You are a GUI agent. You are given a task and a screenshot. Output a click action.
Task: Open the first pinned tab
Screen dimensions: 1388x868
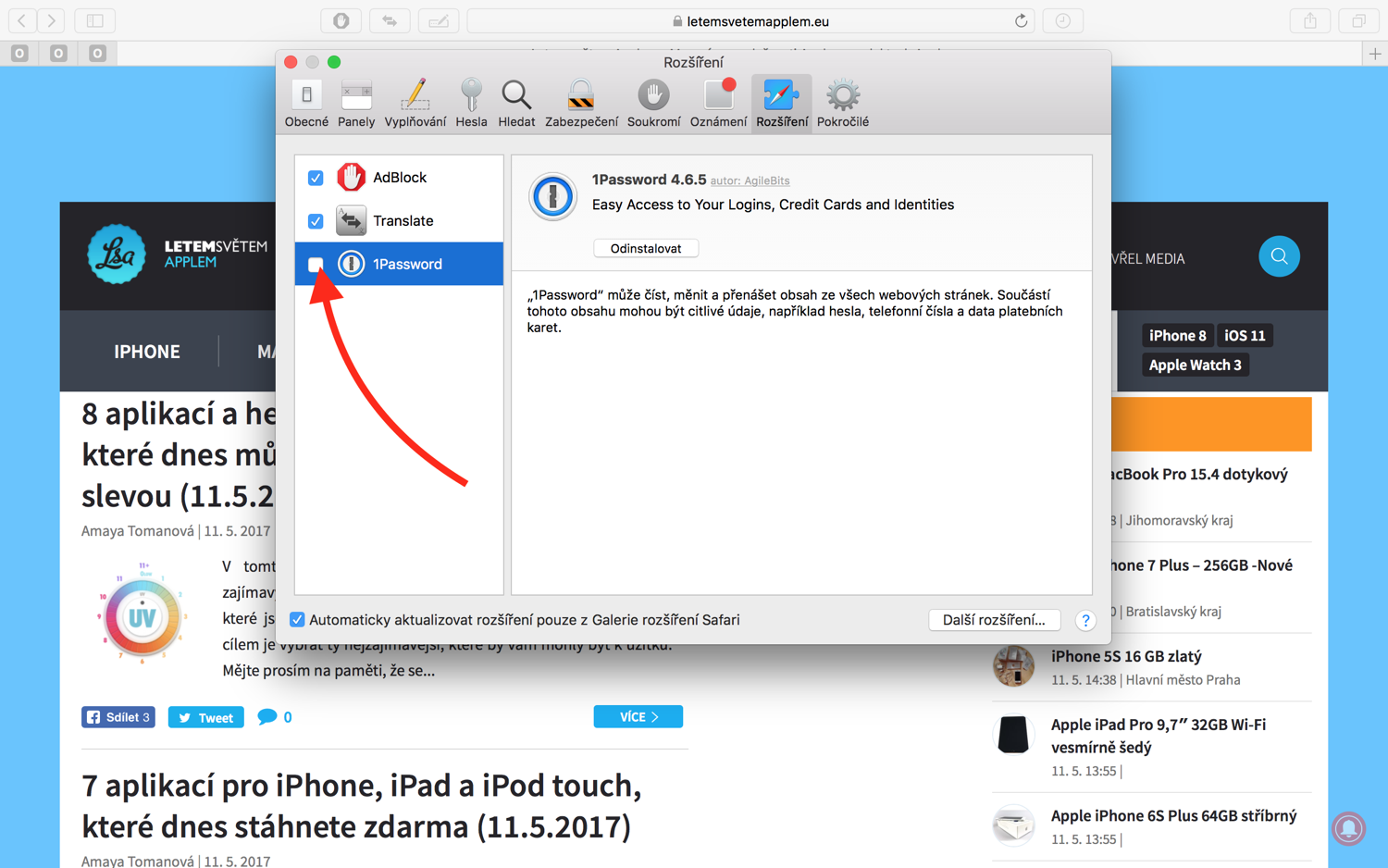(19, 54)
